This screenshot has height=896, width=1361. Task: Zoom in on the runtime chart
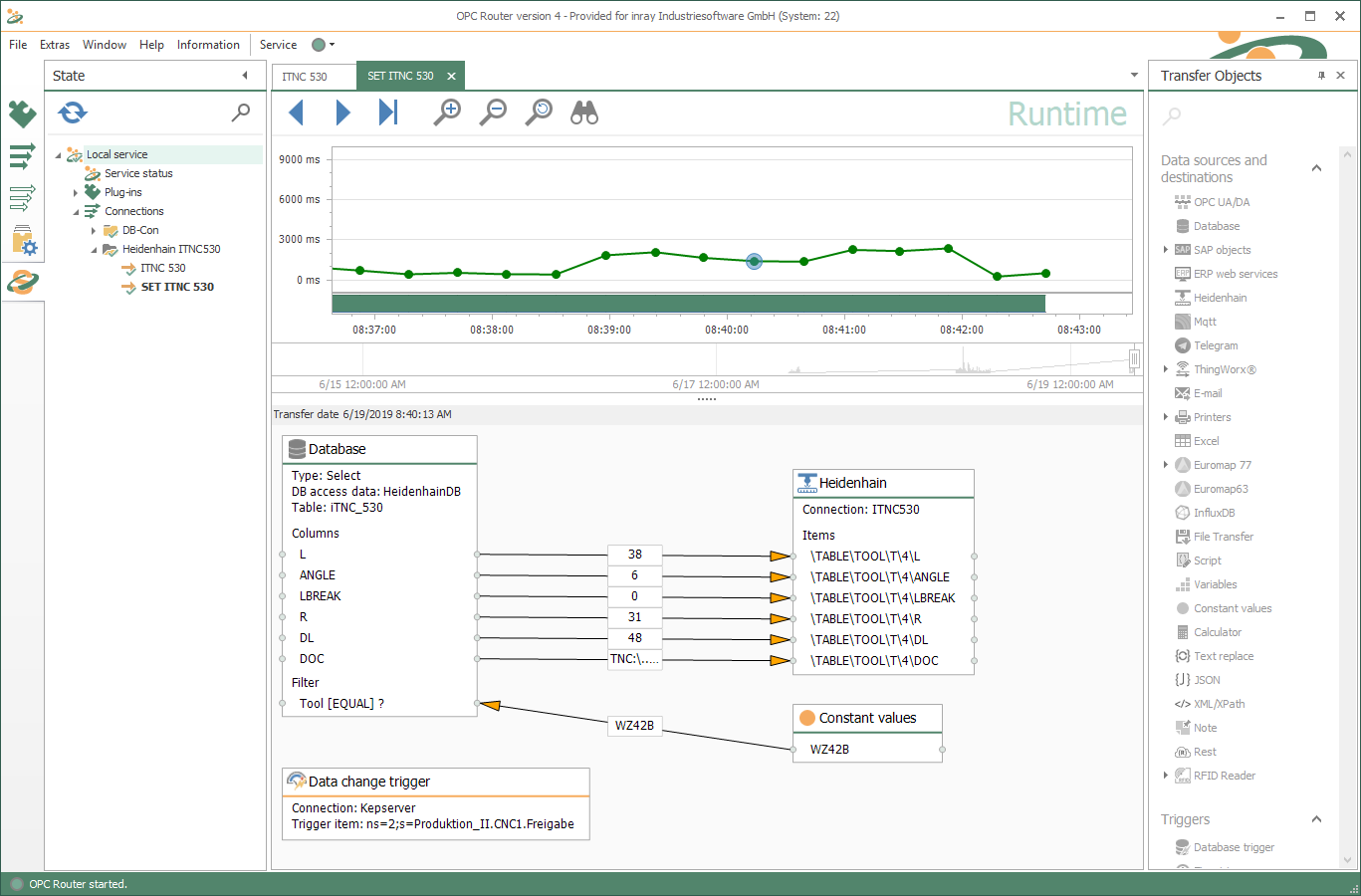[x=447, y=112]
